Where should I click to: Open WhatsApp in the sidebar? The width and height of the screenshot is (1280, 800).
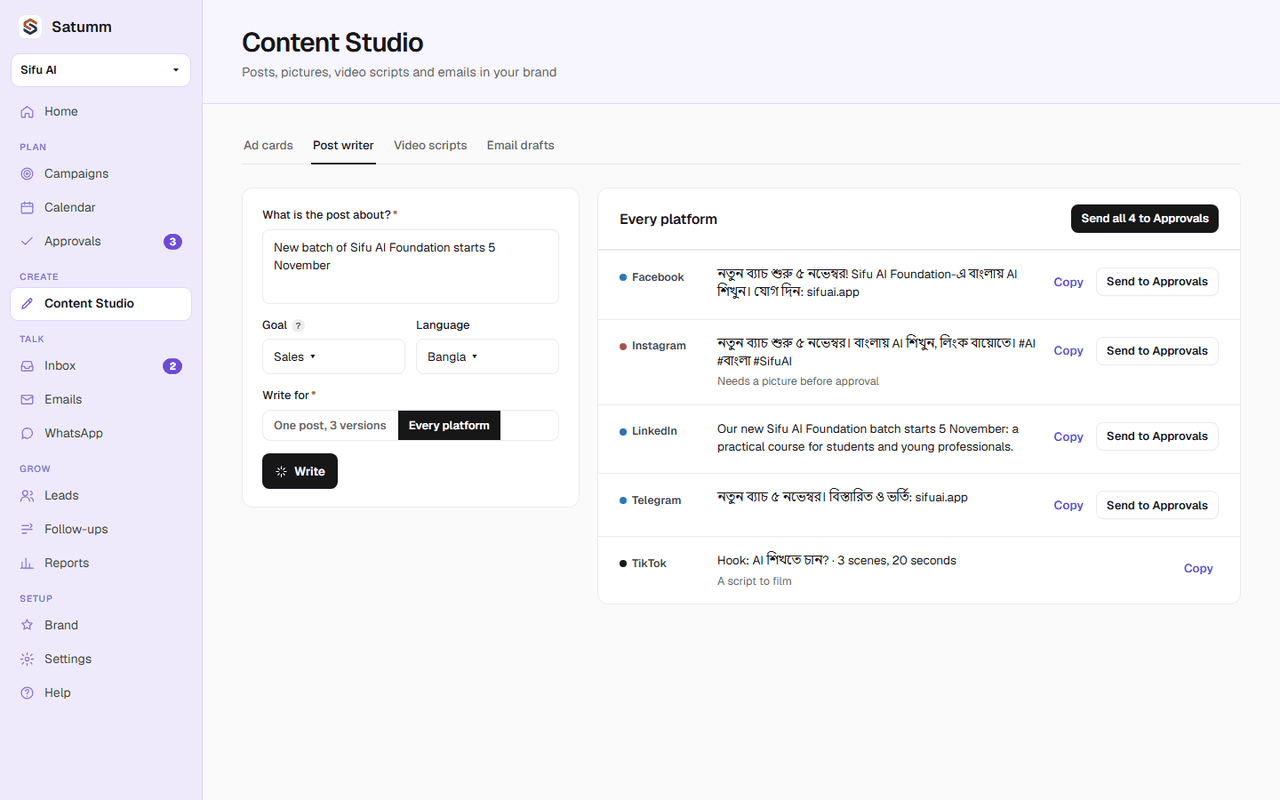(x=101, y=434)
